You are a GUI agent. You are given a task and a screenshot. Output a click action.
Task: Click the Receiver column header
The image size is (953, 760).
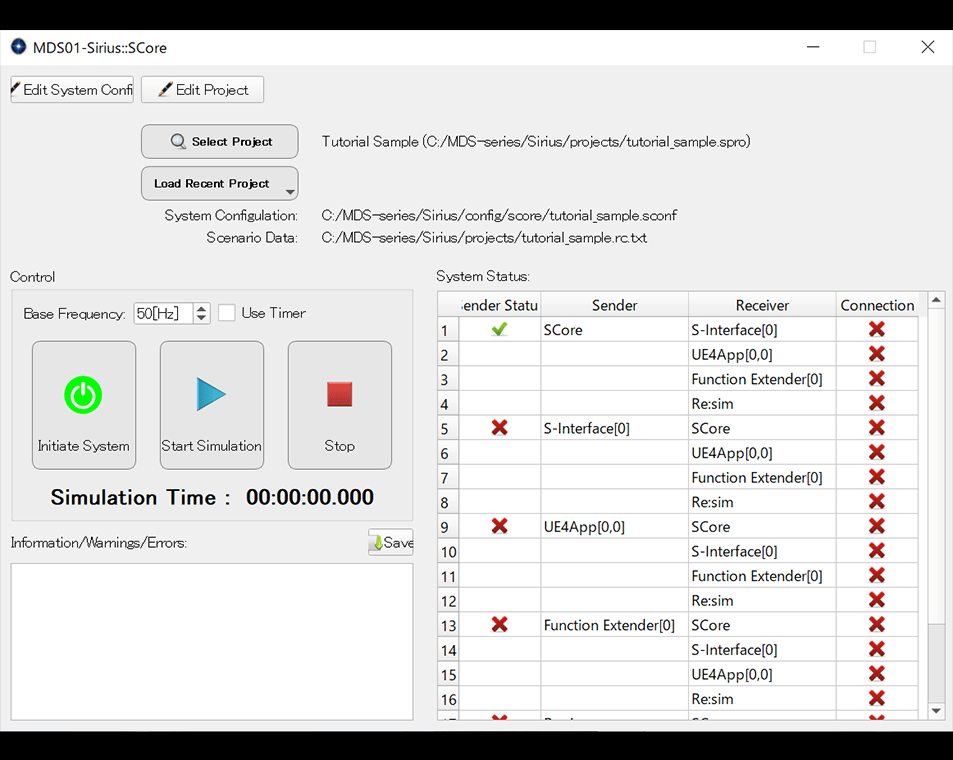pyautogui.click(x=762, y=305)
